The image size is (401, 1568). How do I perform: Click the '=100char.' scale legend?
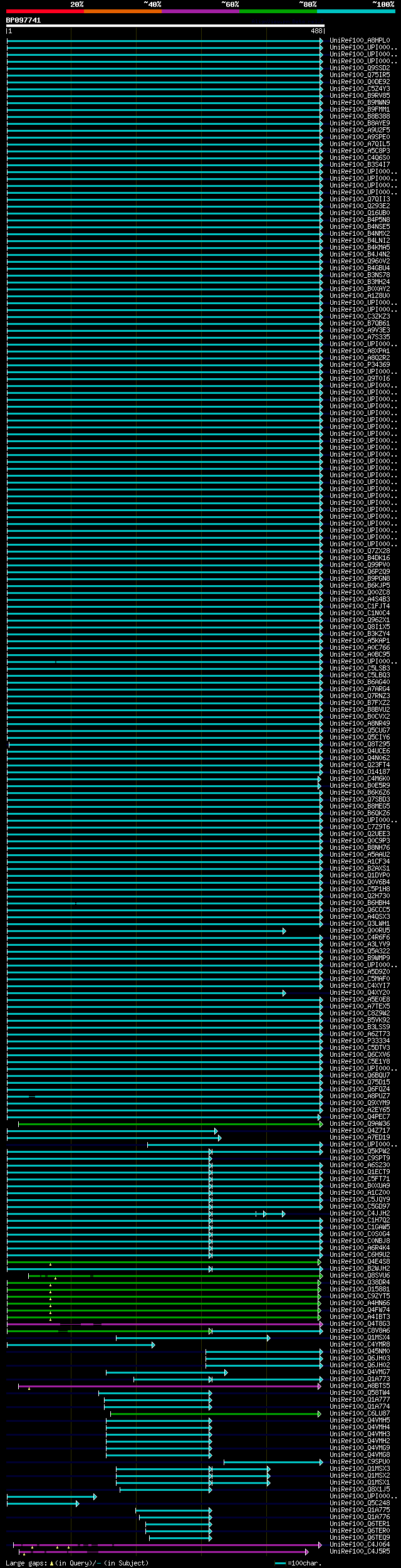tap(298, 1564)
